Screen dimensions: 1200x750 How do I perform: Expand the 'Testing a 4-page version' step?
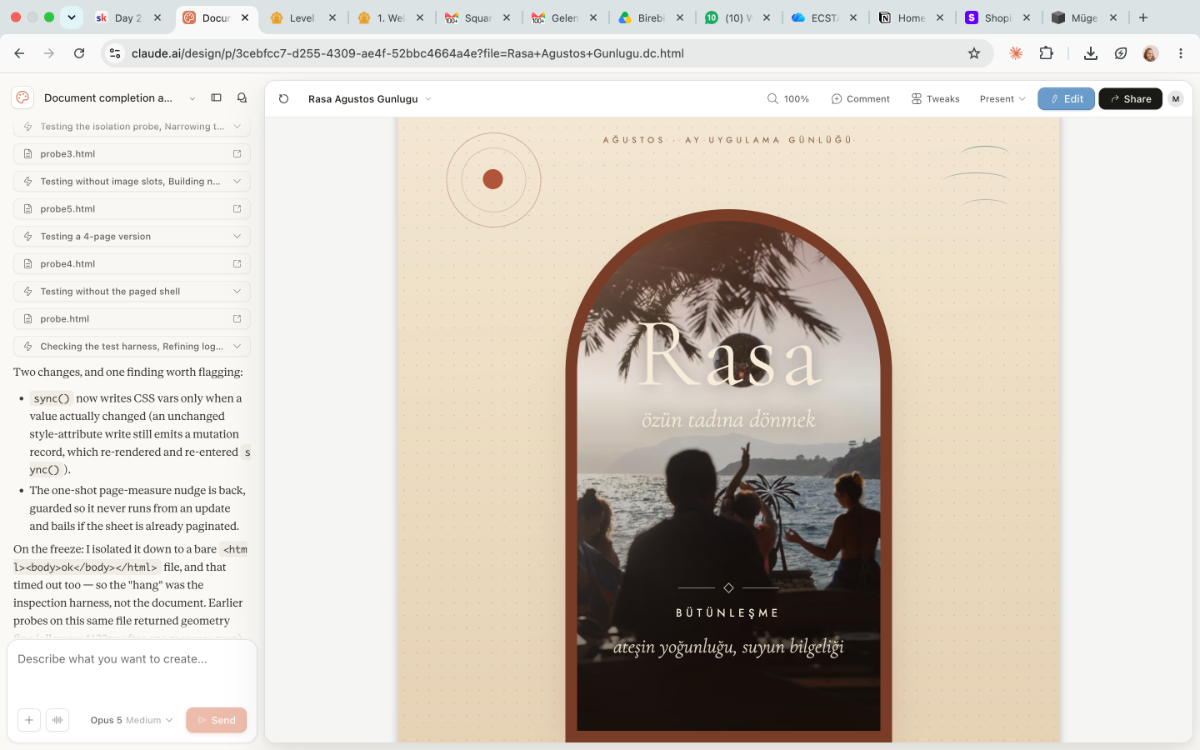click(x=132, y=237)
